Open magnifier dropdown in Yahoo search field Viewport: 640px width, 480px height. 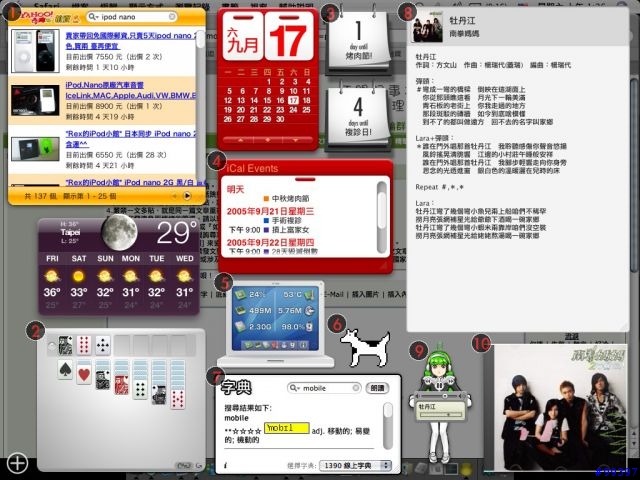coord(94,17)
